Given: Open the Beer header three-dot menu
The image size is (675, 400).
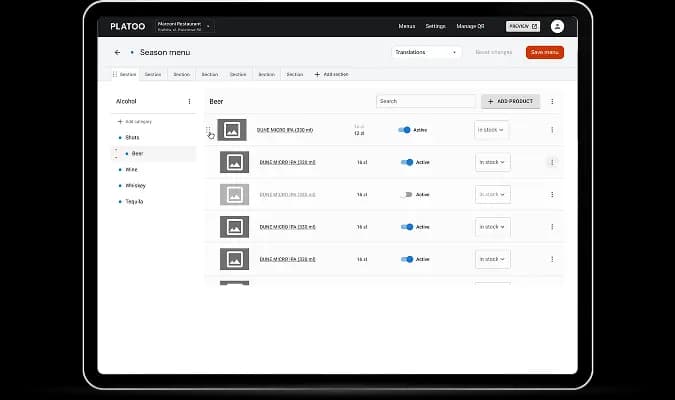Looking at the screenshot, I should (x=552, y=101).
